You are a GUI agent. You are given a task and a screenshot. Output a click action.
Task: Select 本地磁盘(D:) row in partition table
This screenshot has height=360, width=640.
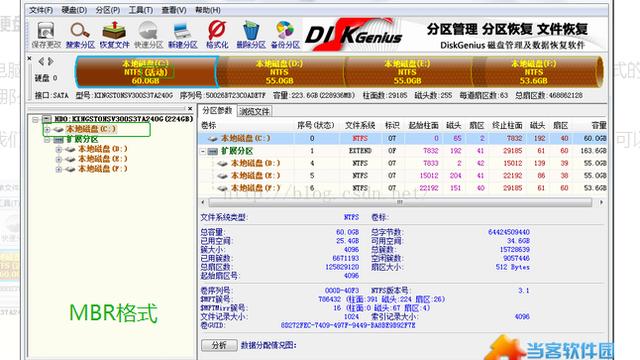(403, 163)
